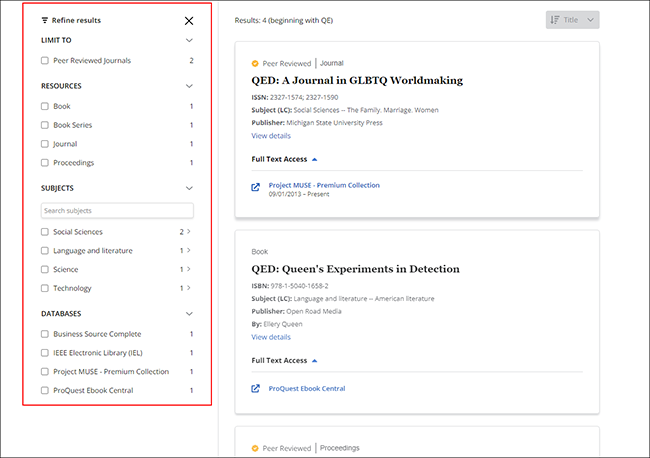Click ISSN 2327-1574; 2327-1590 text

click(295, 97)
